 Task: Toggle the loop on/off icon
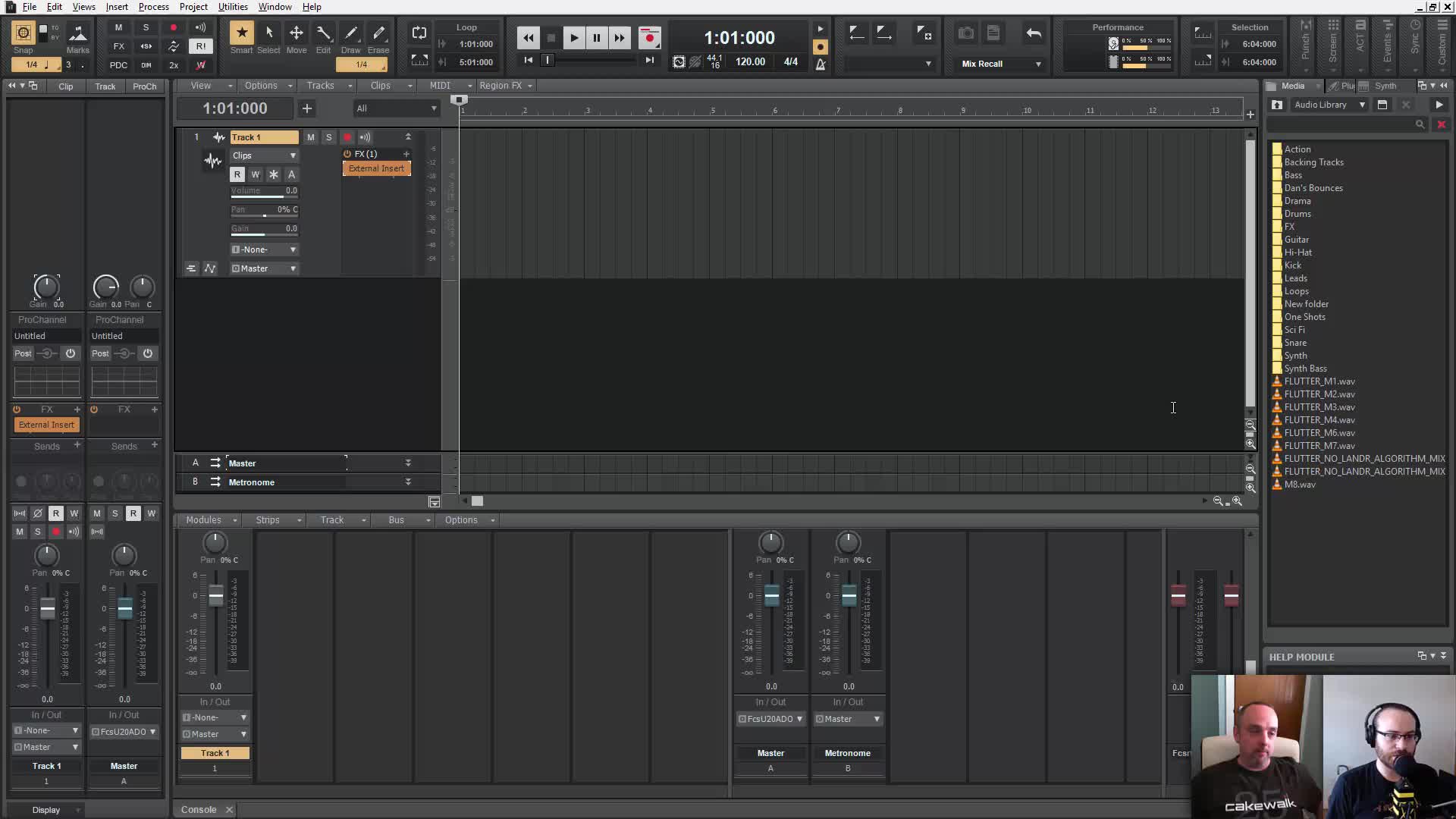coord(419,33)
